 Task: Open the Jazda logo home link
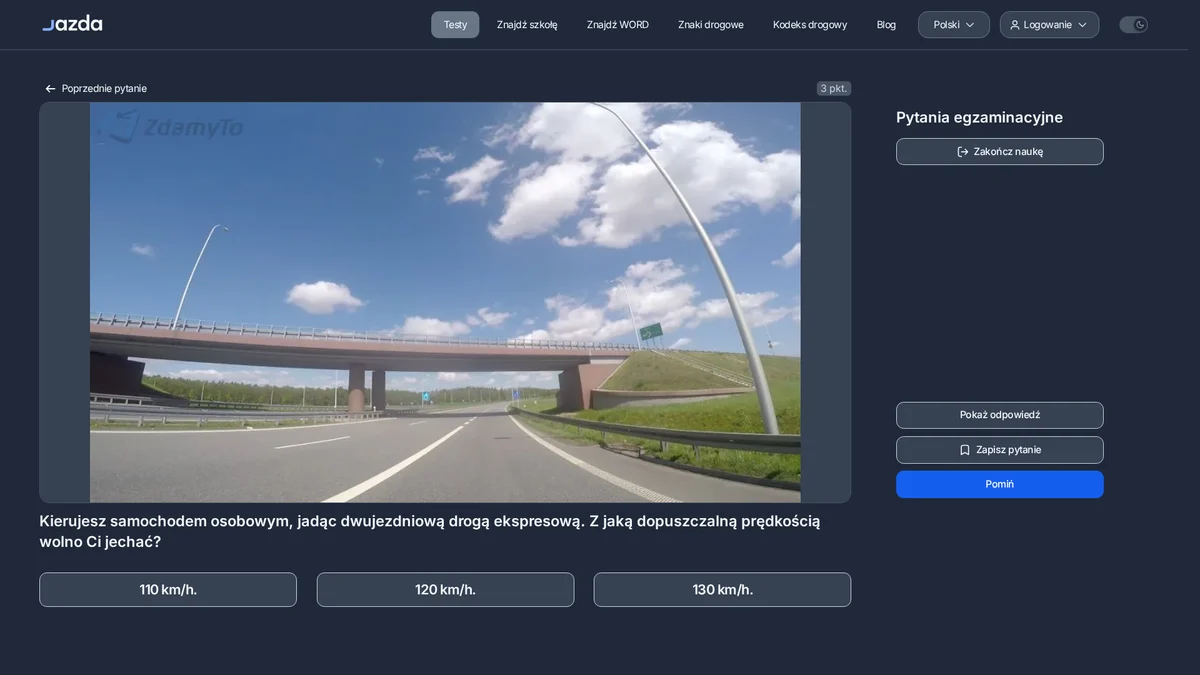pos(72,24)
